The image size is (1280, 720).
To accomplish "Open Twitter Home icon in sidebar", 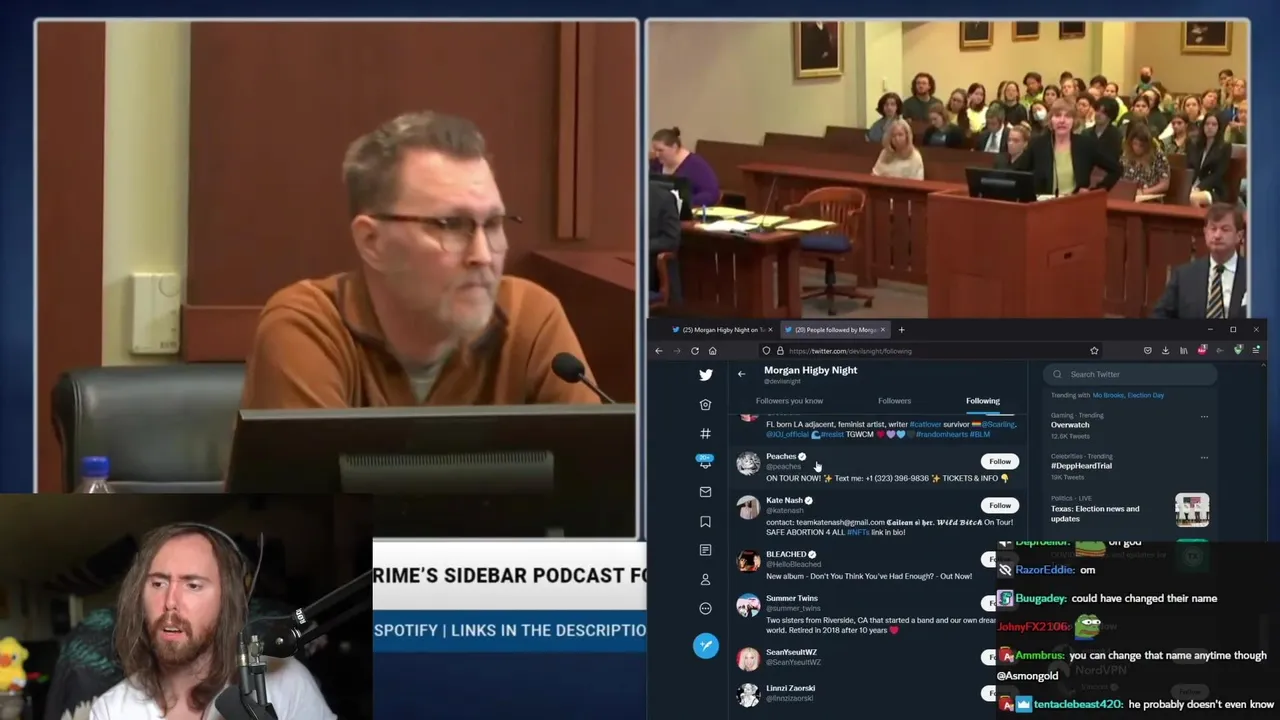I will (705, 404).
